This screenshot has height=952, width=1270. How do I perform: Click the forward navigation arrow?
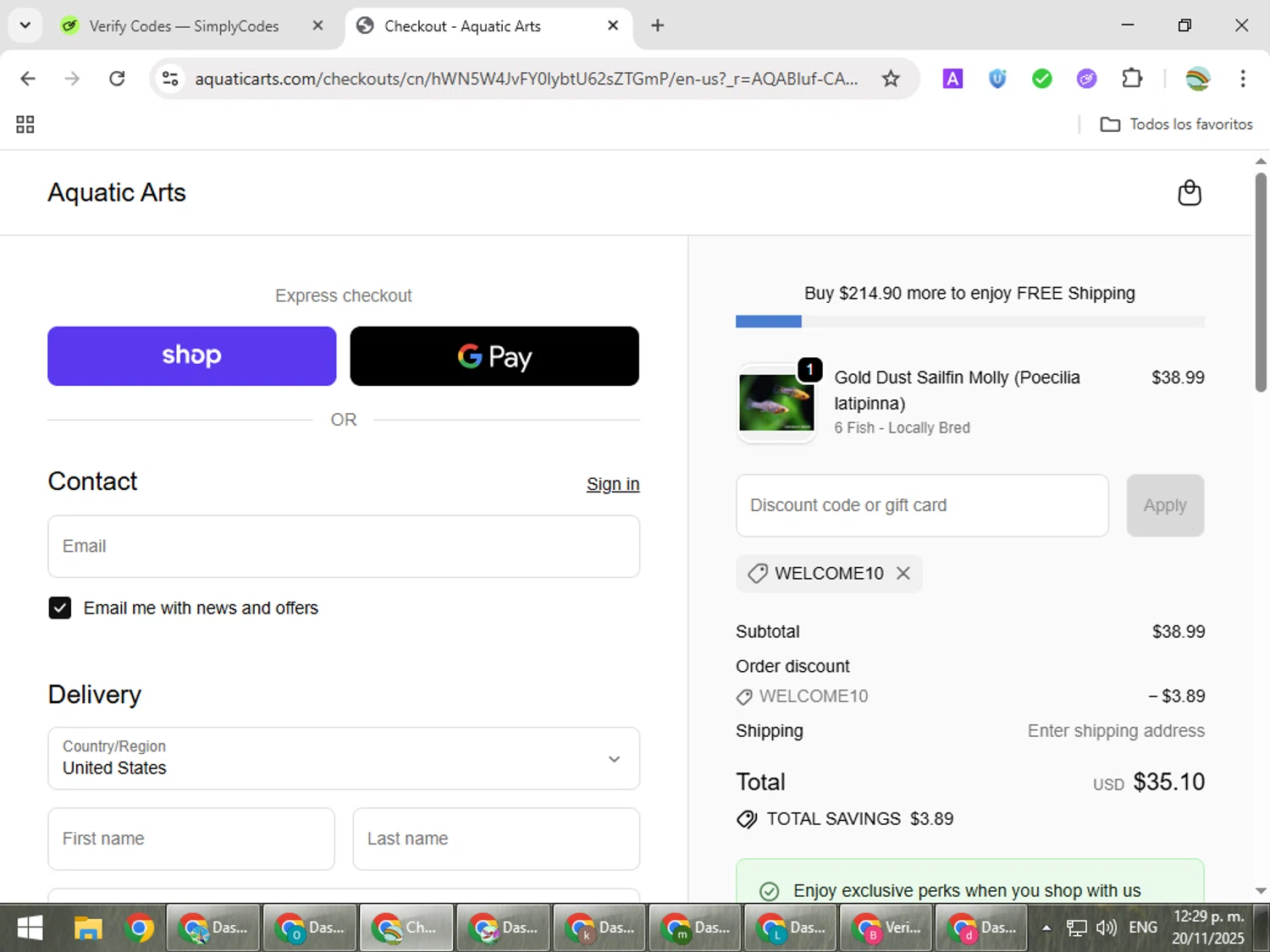[73, 79]
